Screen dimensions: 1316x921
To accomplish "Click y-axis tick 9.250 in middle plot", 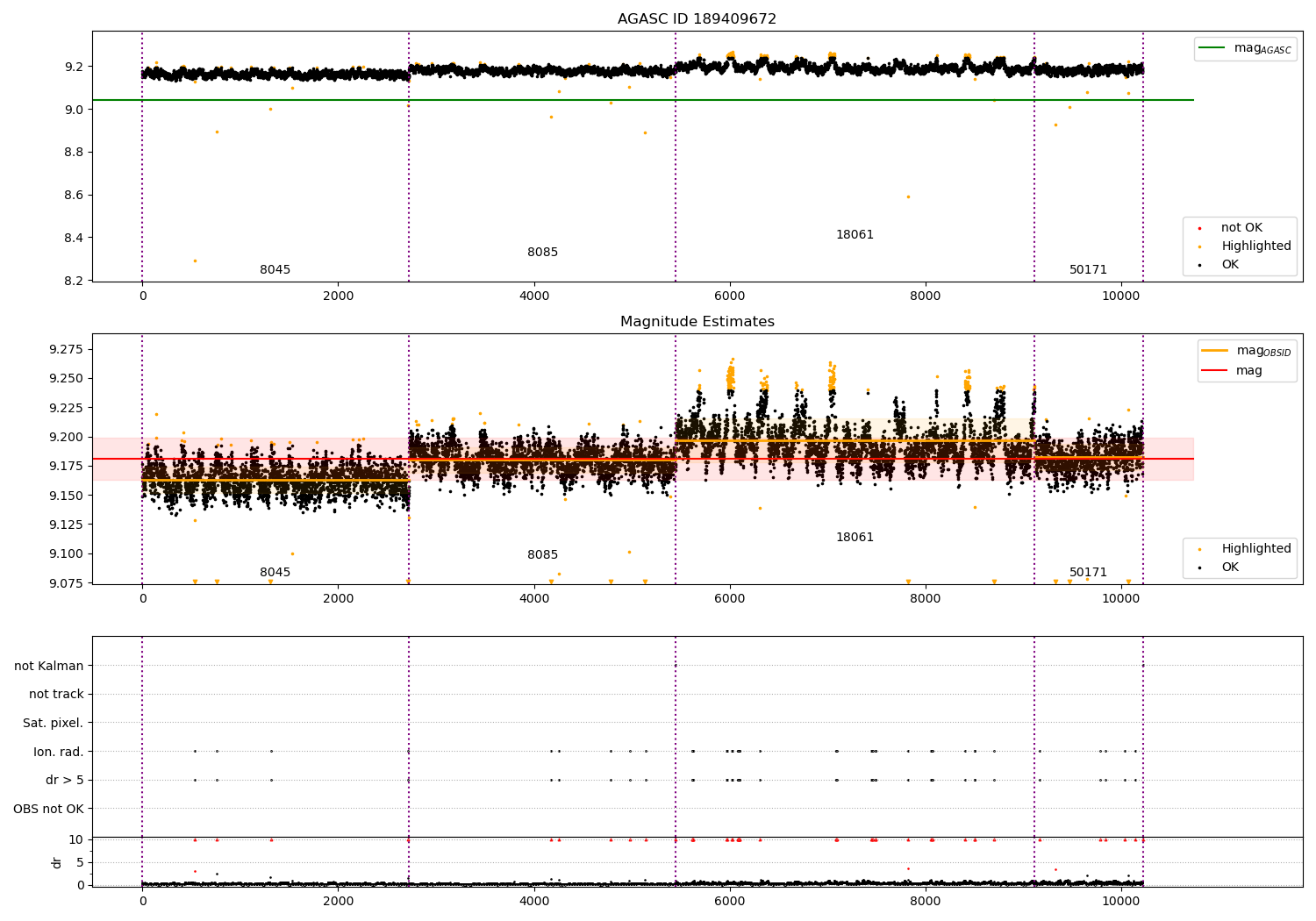I will (x=68, y=378).
